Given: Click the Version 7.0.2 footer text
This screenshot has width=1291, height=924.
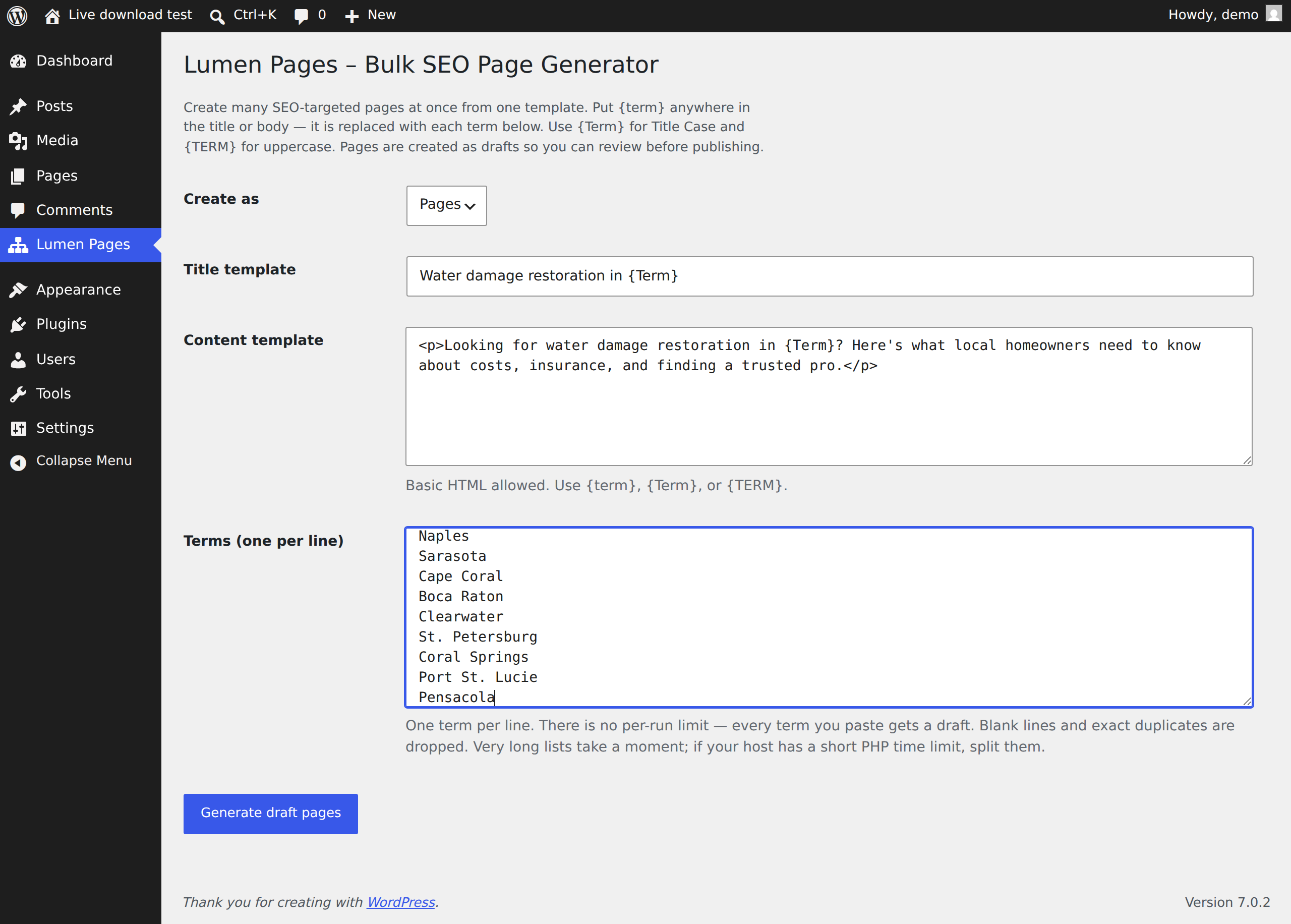Looking at the screenshot, I should coord(1227,902).
